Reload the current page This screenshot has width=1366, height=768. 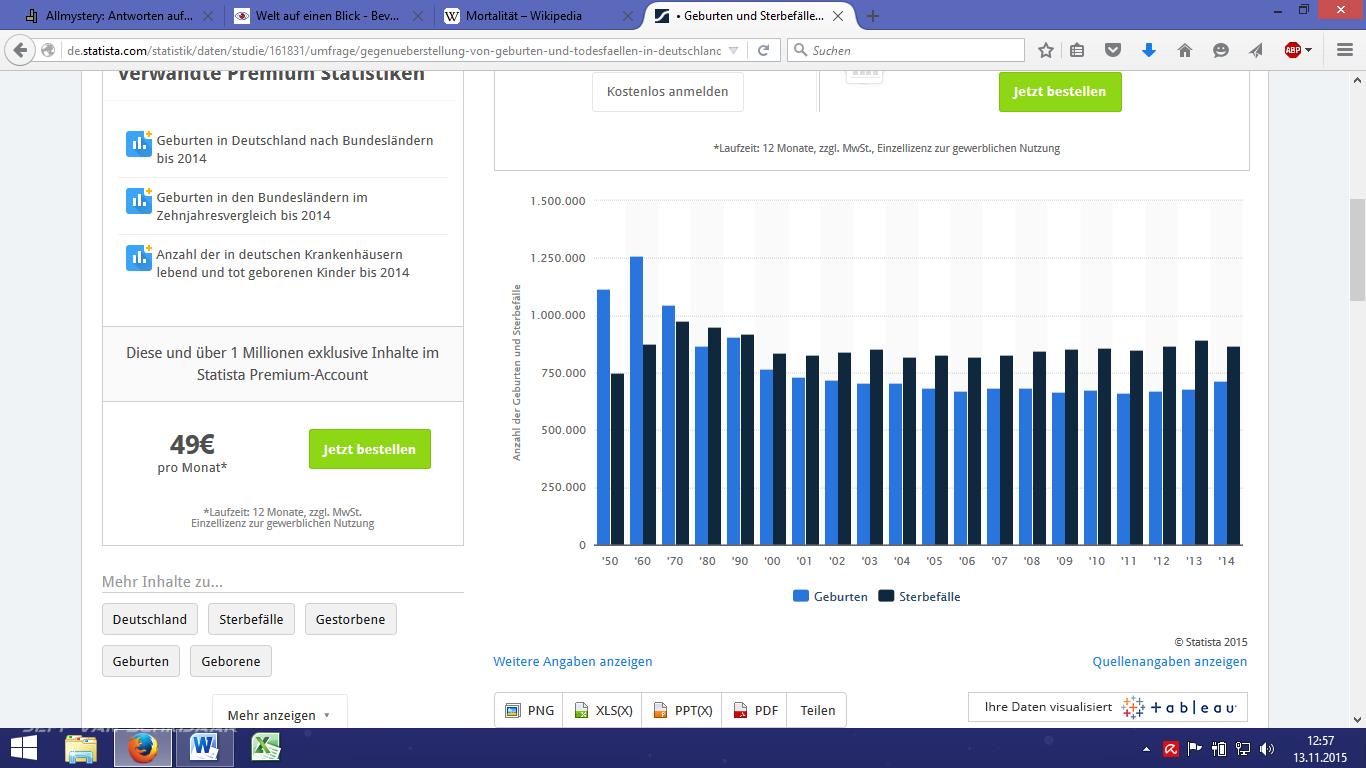pyautogui.click(x=763, y=50)
